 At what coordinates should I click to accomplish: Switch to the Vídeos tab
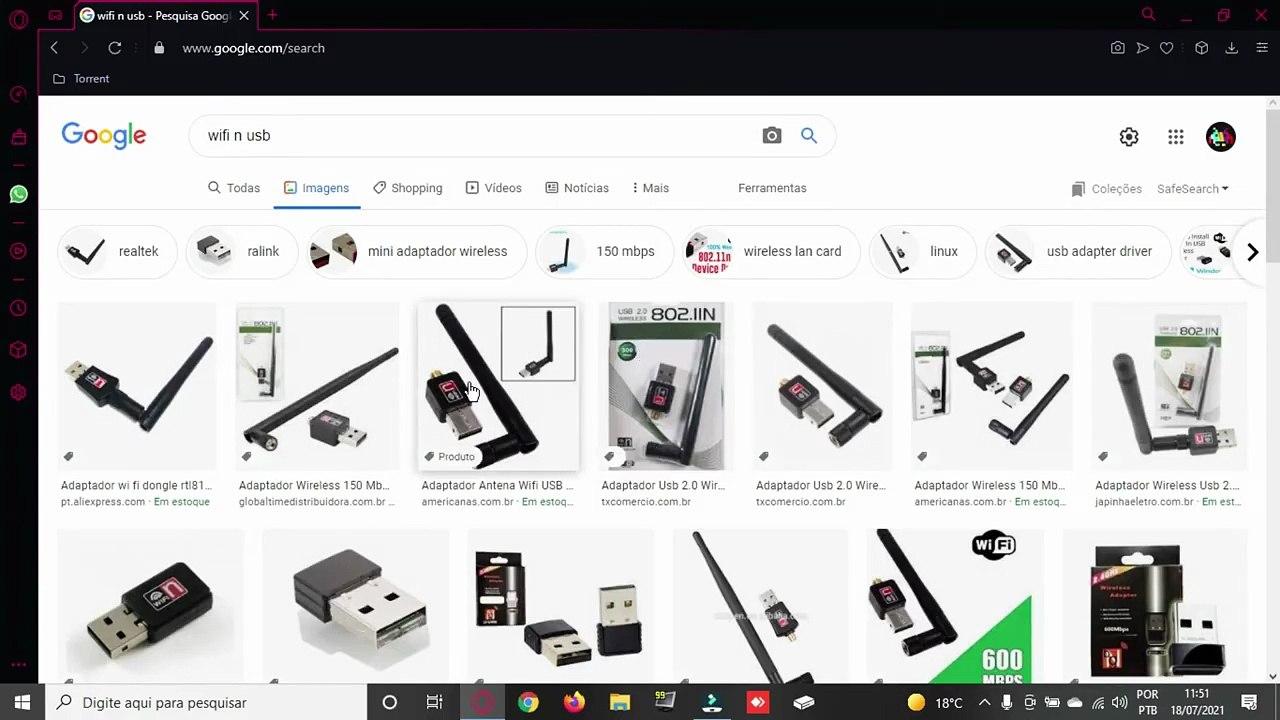click(494, 188)
